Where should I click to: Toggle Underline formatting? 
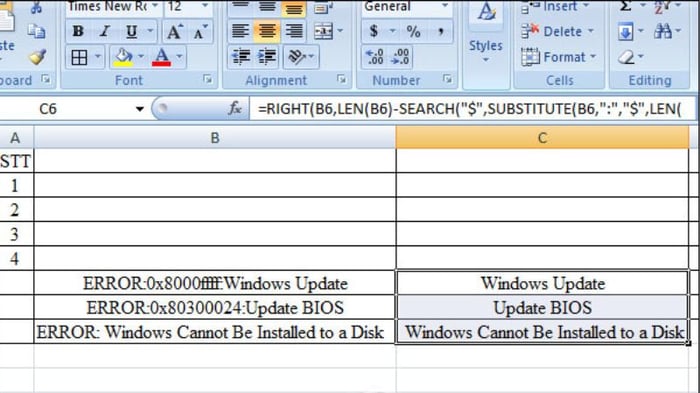point(131,31)
